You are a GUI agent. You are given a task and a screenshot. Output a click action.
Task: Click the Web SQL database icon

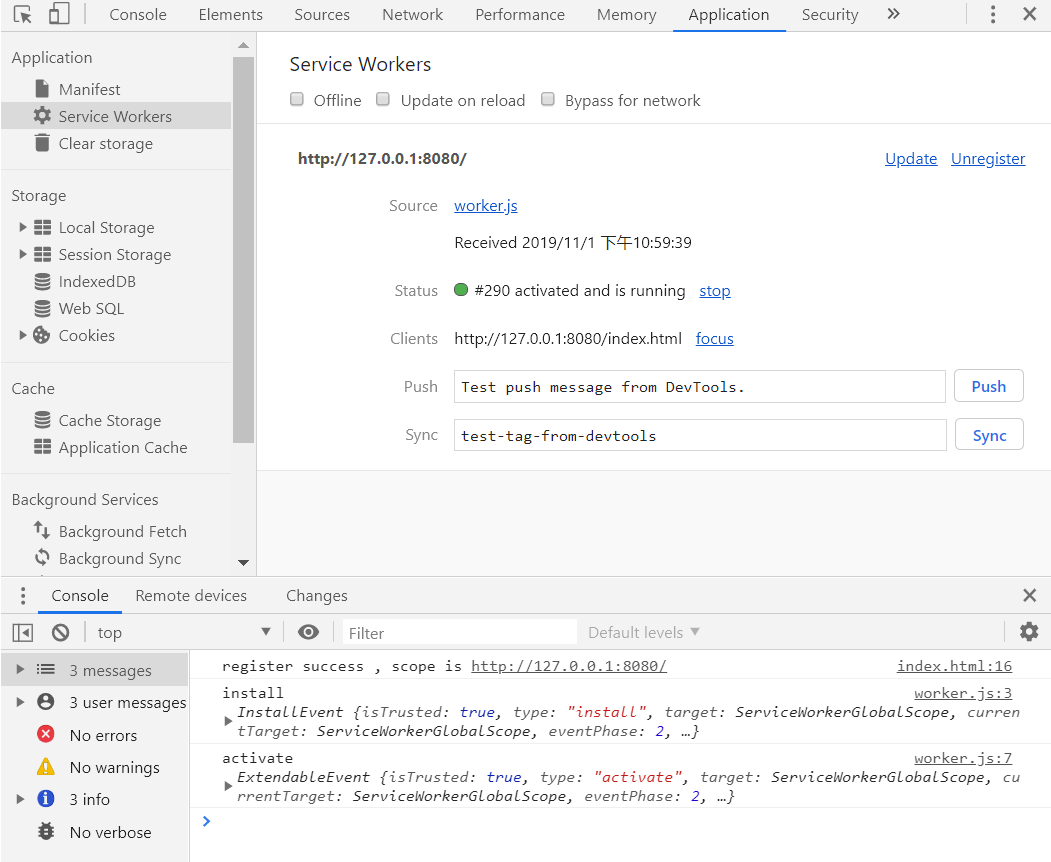tap(42, 308)
